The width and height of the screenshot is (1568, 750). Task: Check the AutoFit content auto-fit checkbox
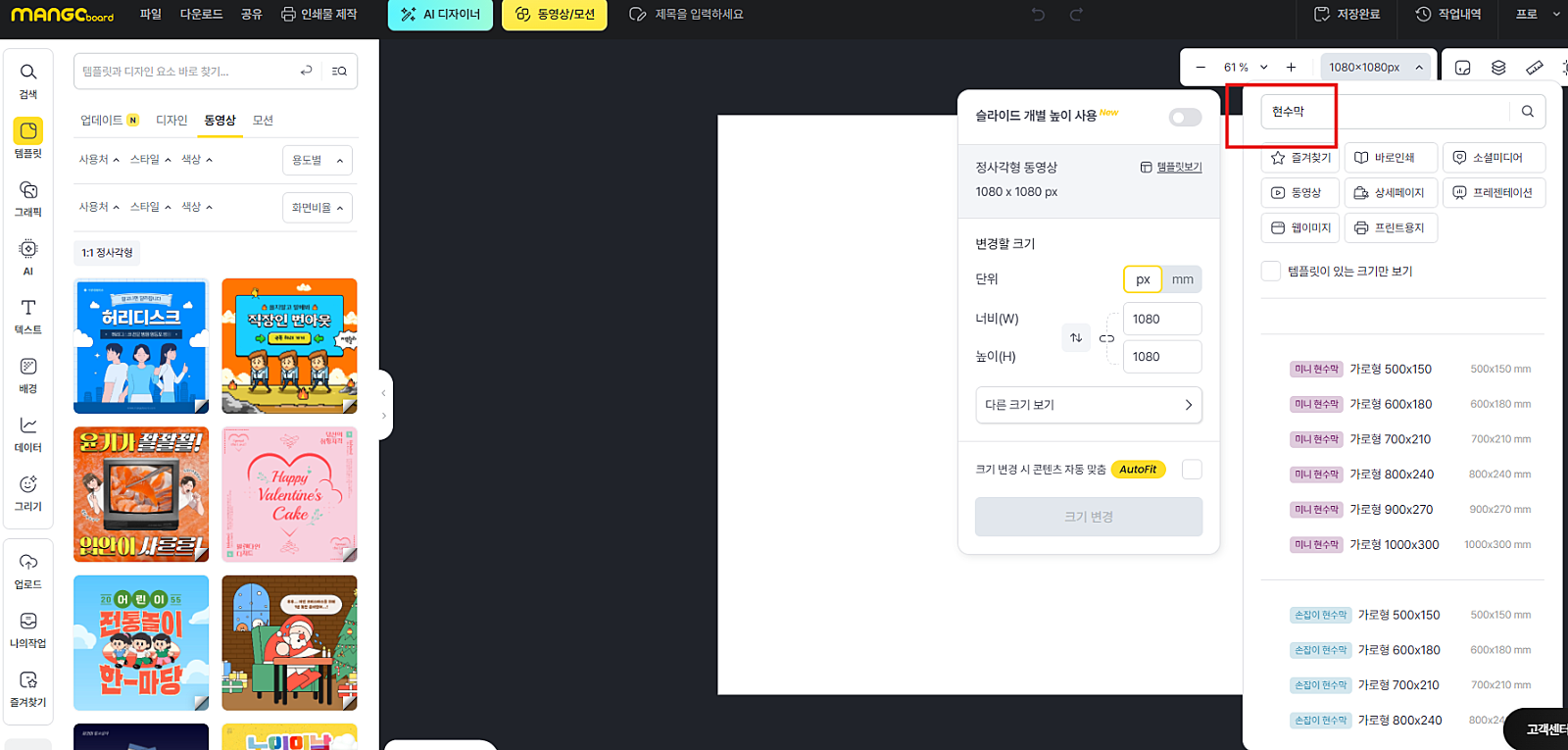click(1192, 470)
